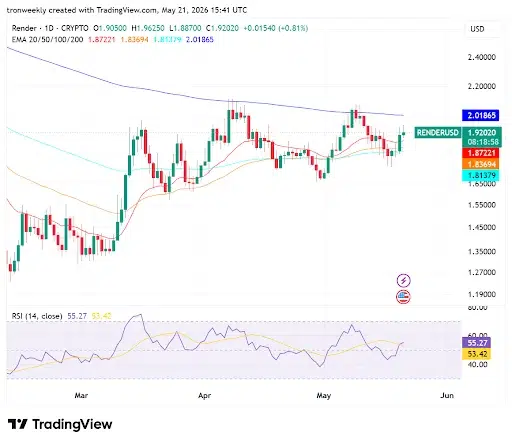Click the EMA legend value 1.83694
Viewport: 512px width, 444px height.
coord(134,40)
